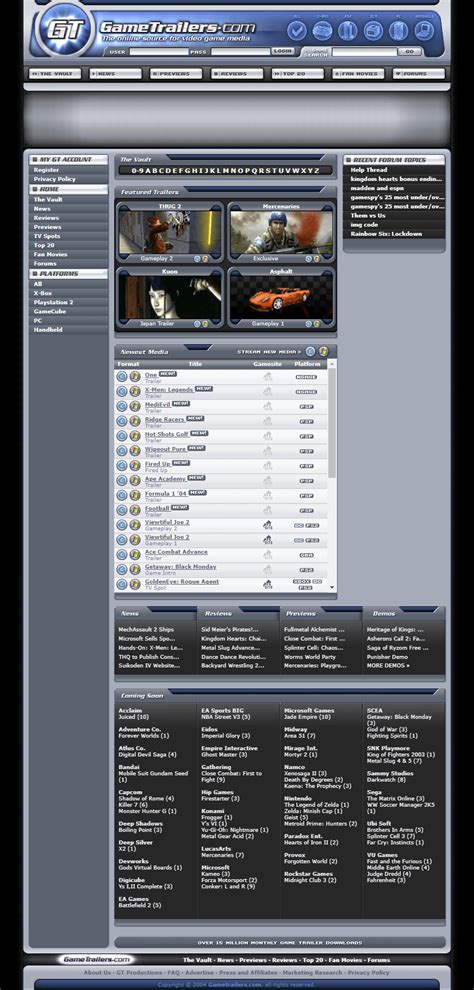Open 'The Matrix Online (3)' under Sega
This screenshot has width=474, height=990.
[x=396, y=798]
